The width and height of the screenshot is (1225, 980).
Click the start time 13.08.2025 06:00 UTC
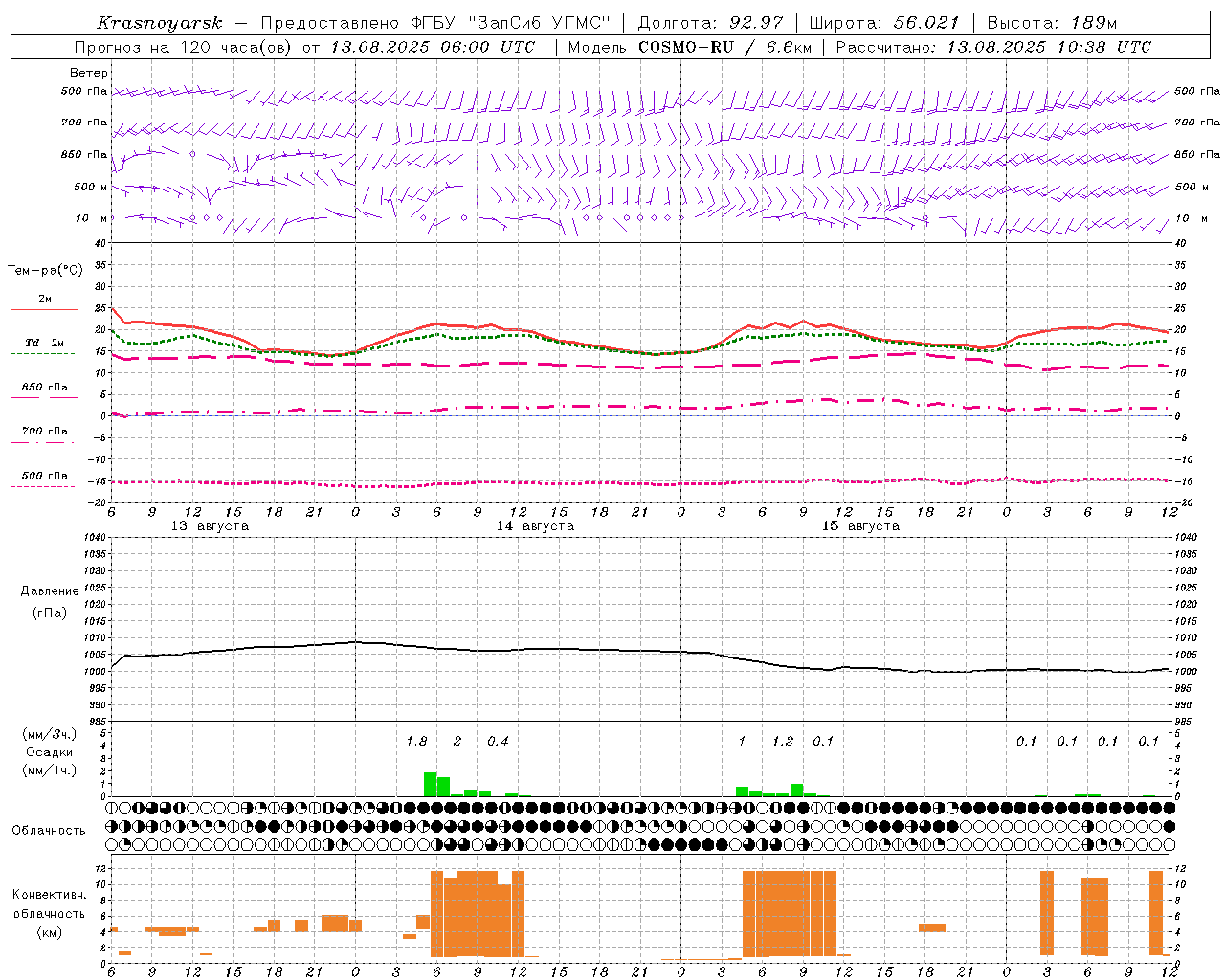coord(433,47)
